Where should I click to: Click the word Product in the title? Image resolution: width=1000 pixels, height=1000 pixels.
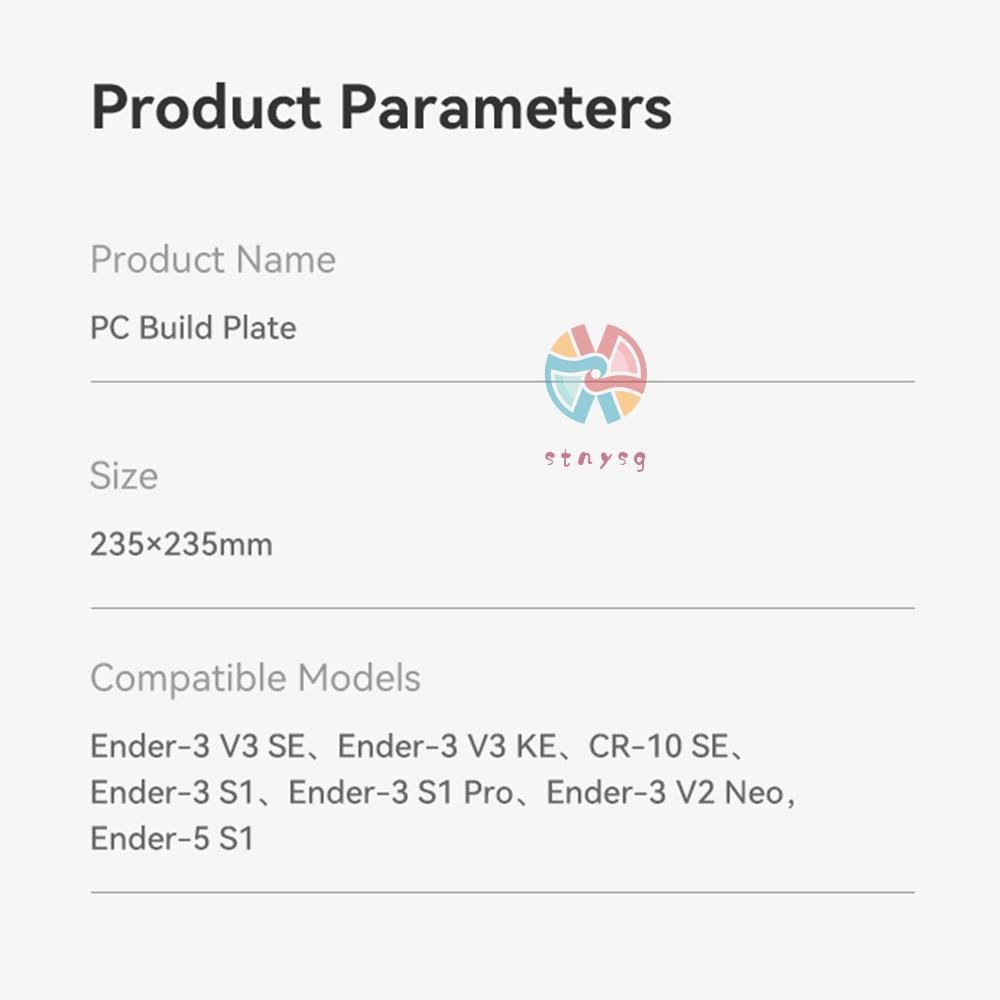[x=206, y=107]
